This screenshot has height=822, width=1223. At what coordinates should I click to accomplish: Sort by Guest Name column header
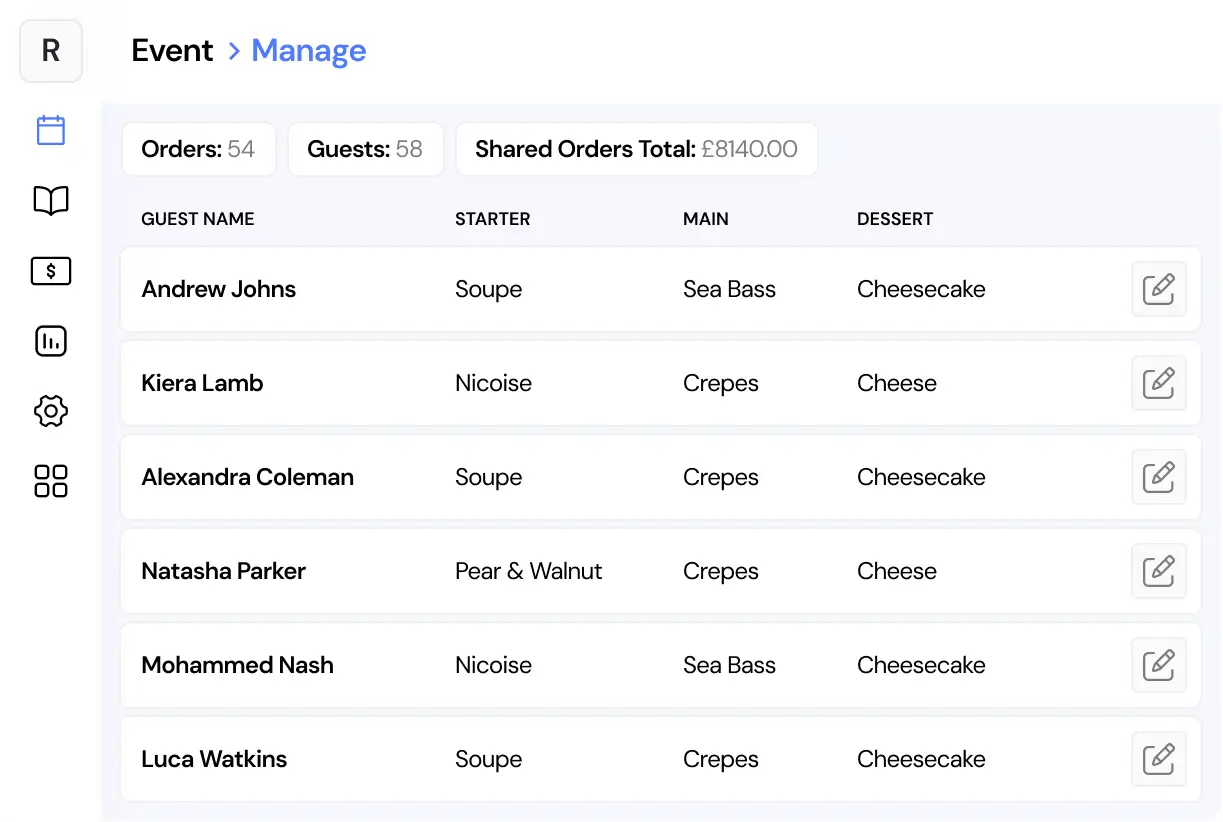(198, 219)
